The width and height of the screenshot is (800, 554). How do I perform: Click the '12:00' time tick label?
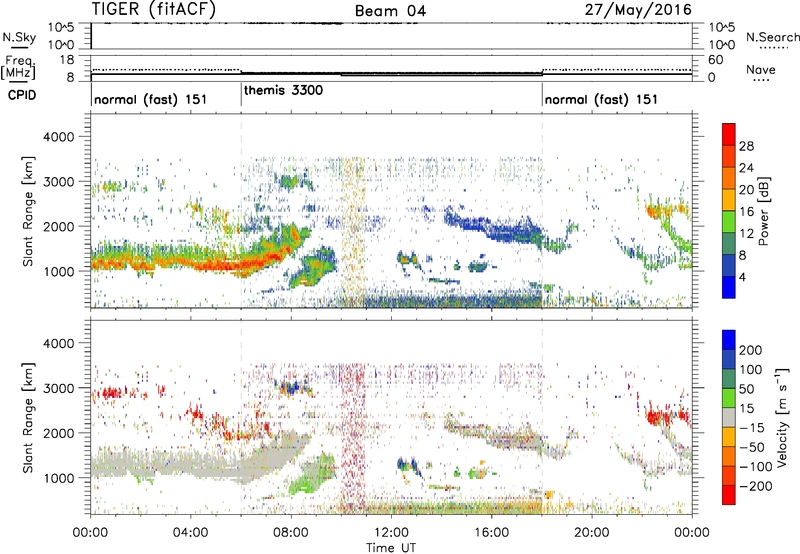pyautogui.click(x=391, y=533)
